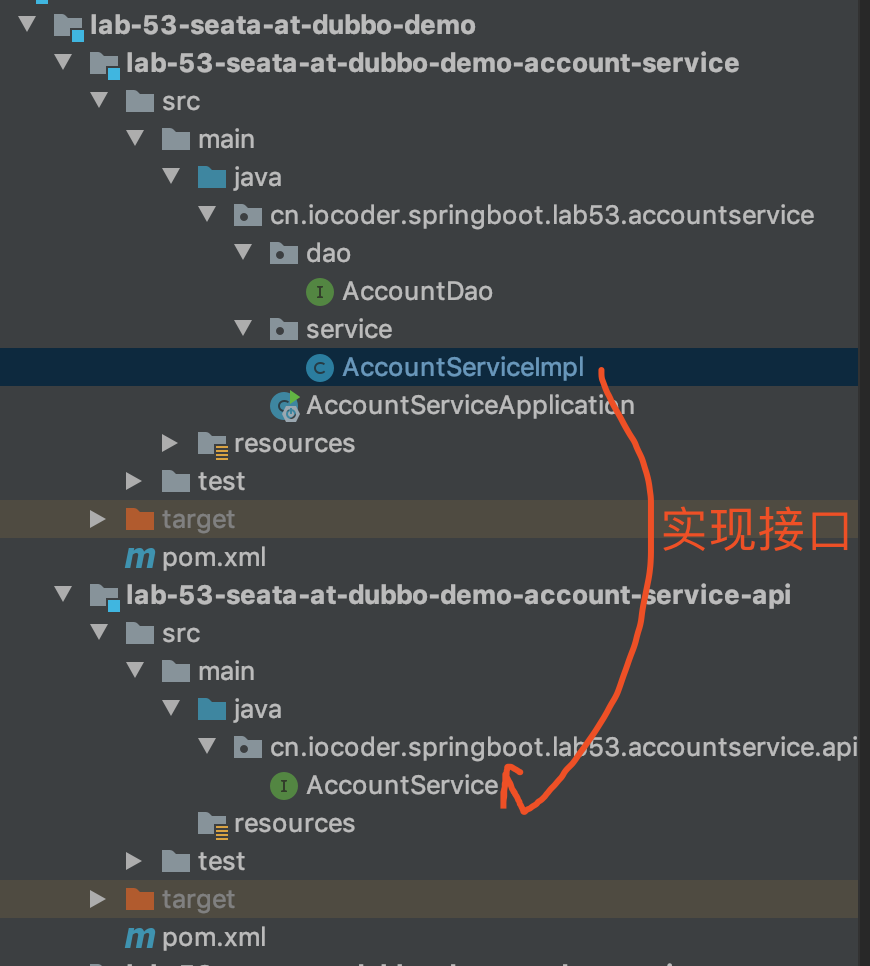
Task: Select the cn.iocoder.springboot.lab53.accountservice package
Action: click(542, 216)
